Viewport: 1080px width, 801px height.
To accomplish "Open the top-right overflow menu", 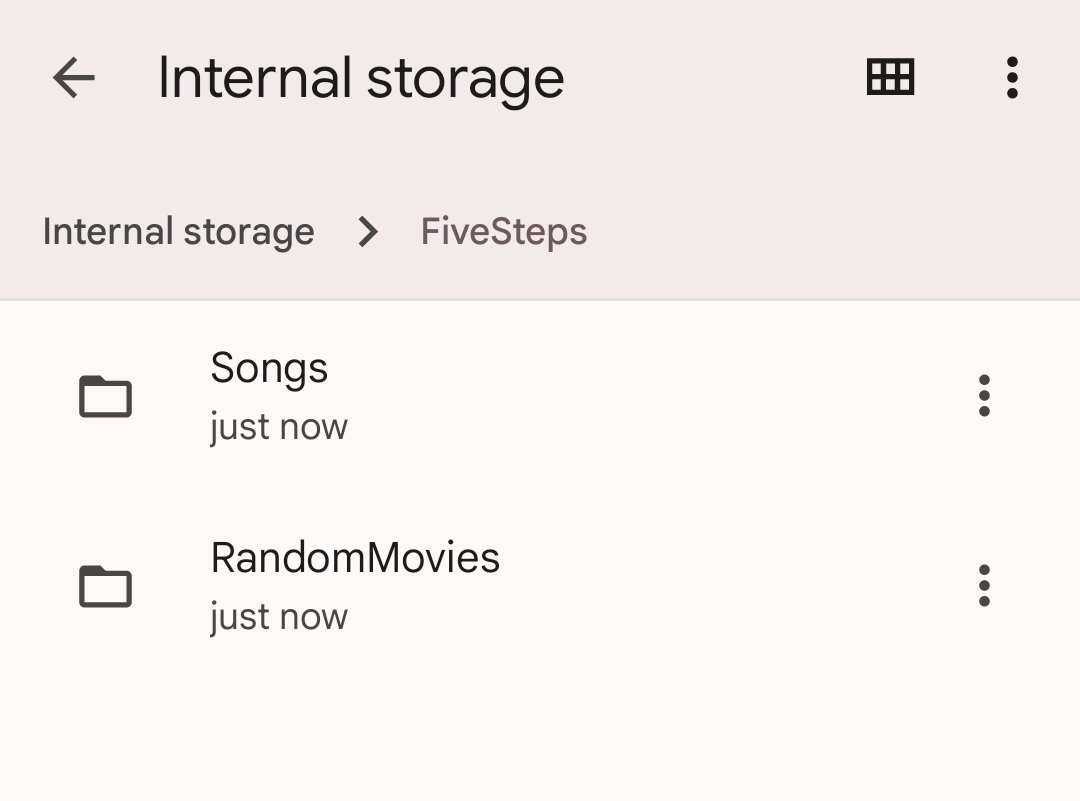I will click(1012, 78).
